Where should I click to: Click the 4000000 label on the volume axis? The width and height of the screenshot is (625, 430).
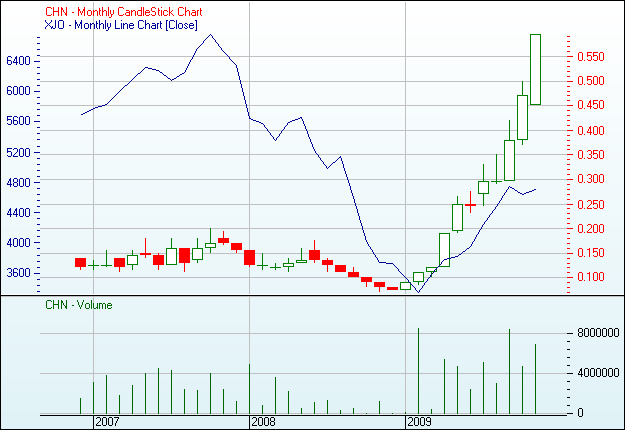(x=598, y=373)
